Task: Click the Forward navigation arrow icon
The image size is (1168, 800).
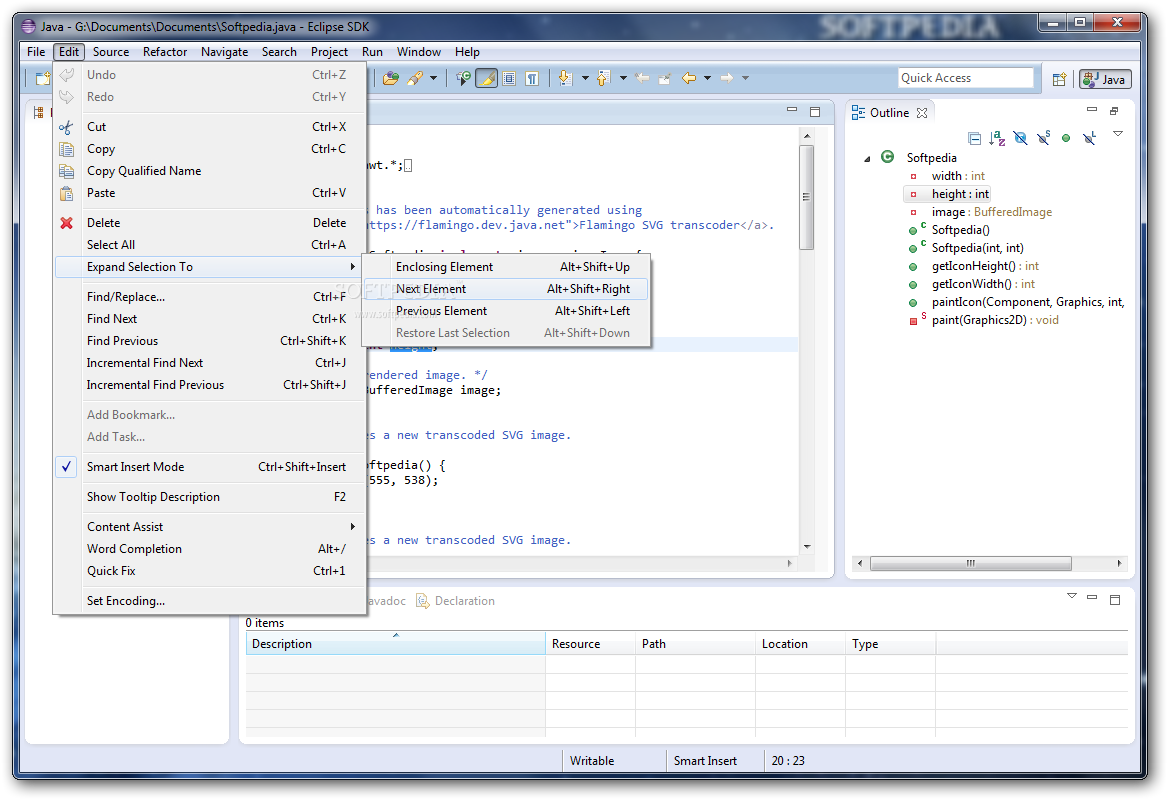Action: point(727,78)
